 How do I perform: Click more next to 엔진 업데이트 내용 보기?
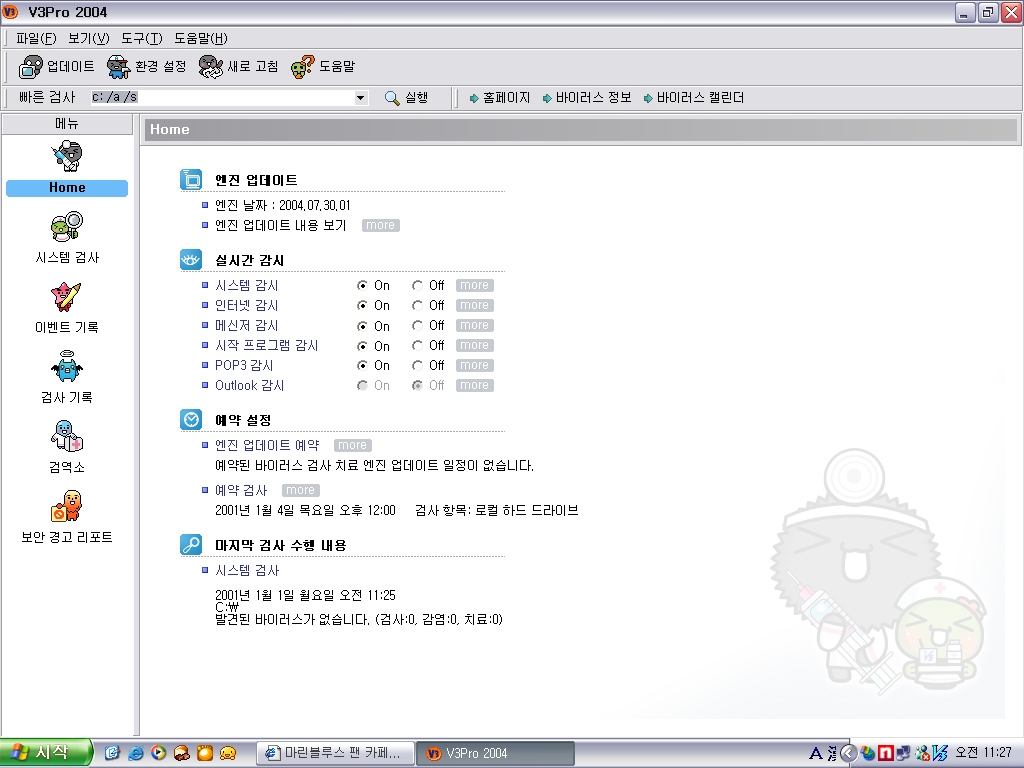(381, 225)
